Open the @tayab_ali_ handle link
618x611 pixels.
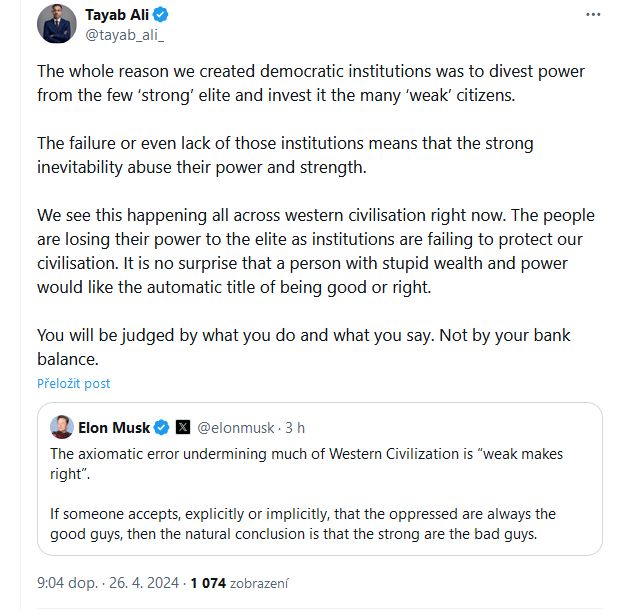click(x=125, y=35)
